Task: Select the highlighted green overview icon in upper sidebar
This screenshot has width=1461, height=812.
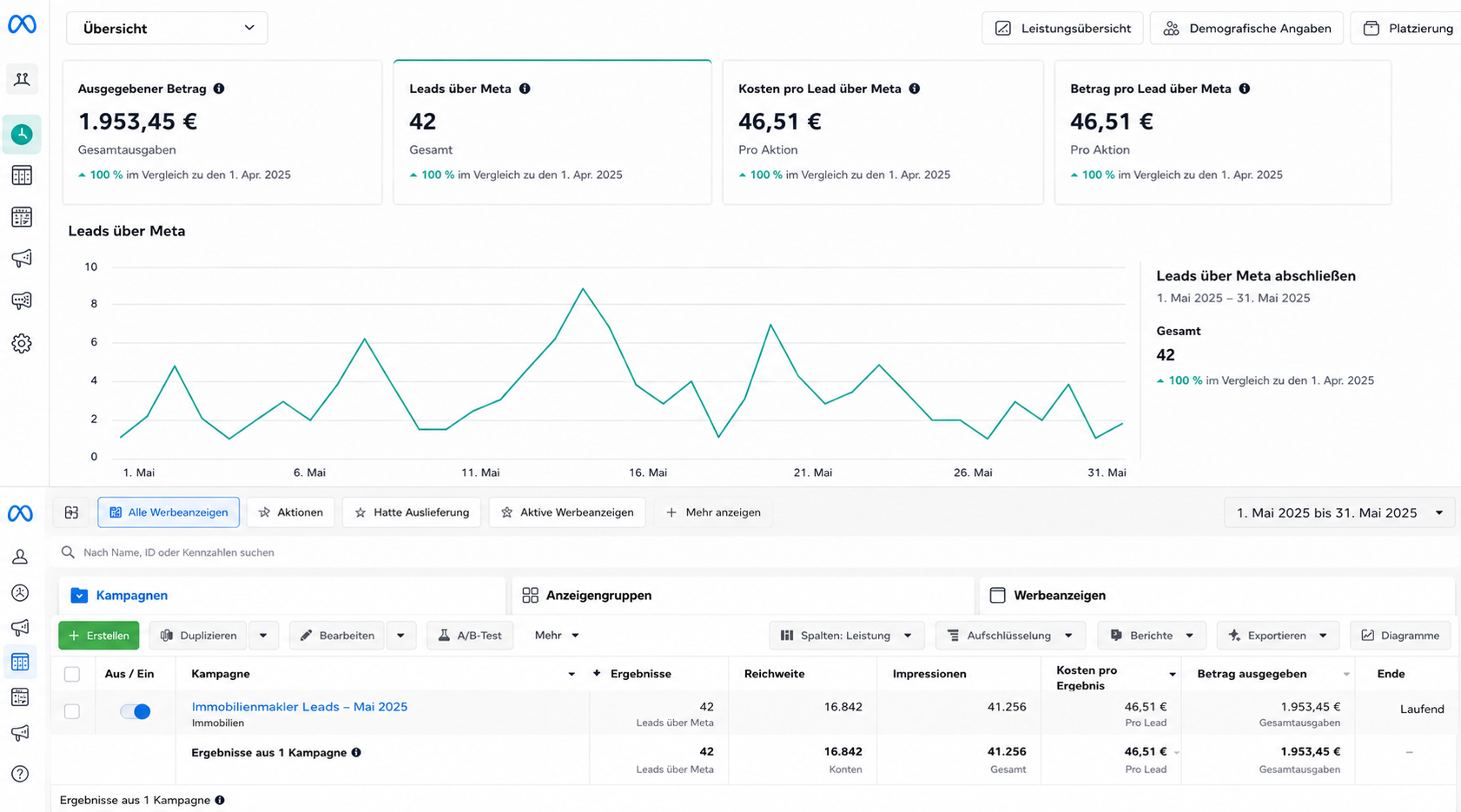Action: tap(22, 135)
